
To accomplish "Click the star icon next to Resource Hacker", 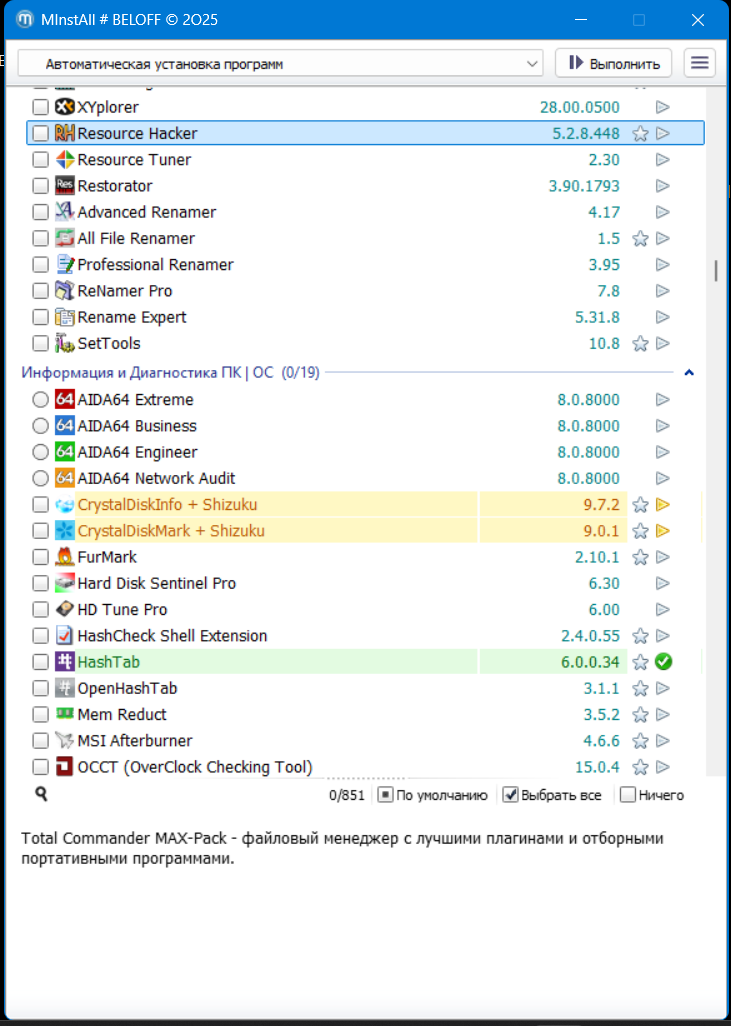I will pyautogui.click(x=641, y=133).
